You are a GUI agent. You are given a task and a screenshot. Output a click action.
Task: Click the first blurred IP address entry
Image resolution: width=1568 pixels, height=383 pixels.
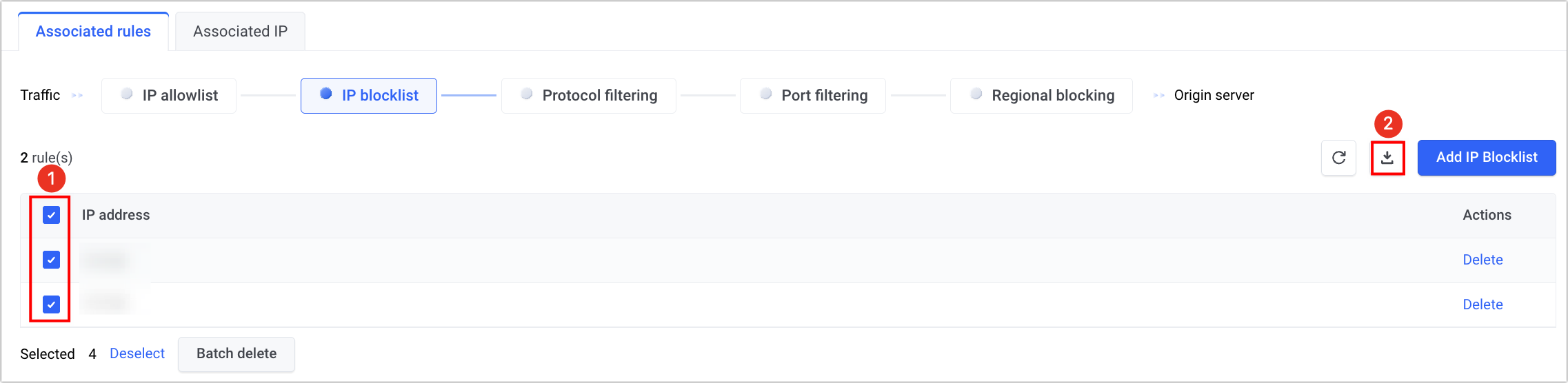(105, 260)
